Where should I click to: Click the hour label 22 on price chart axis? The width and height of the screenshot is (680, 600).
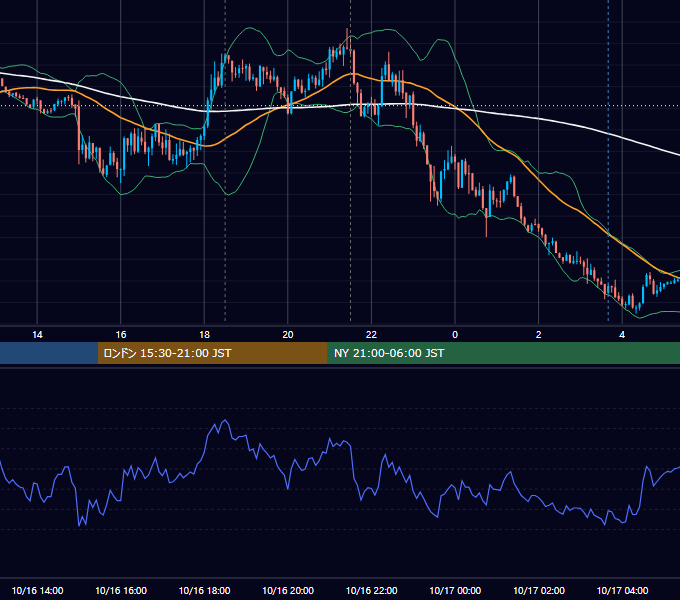(x=371, y=335)
